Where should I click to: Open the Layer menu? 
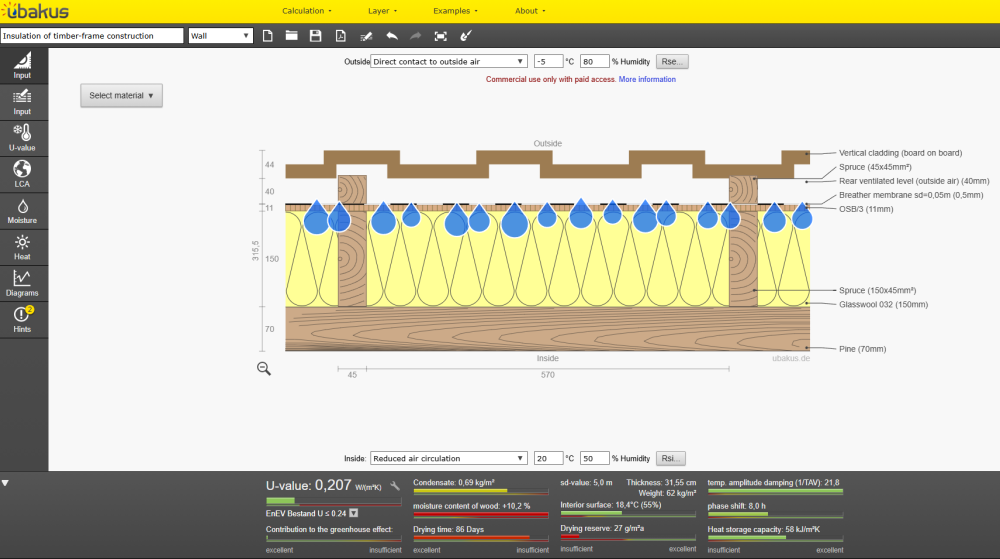382,11
